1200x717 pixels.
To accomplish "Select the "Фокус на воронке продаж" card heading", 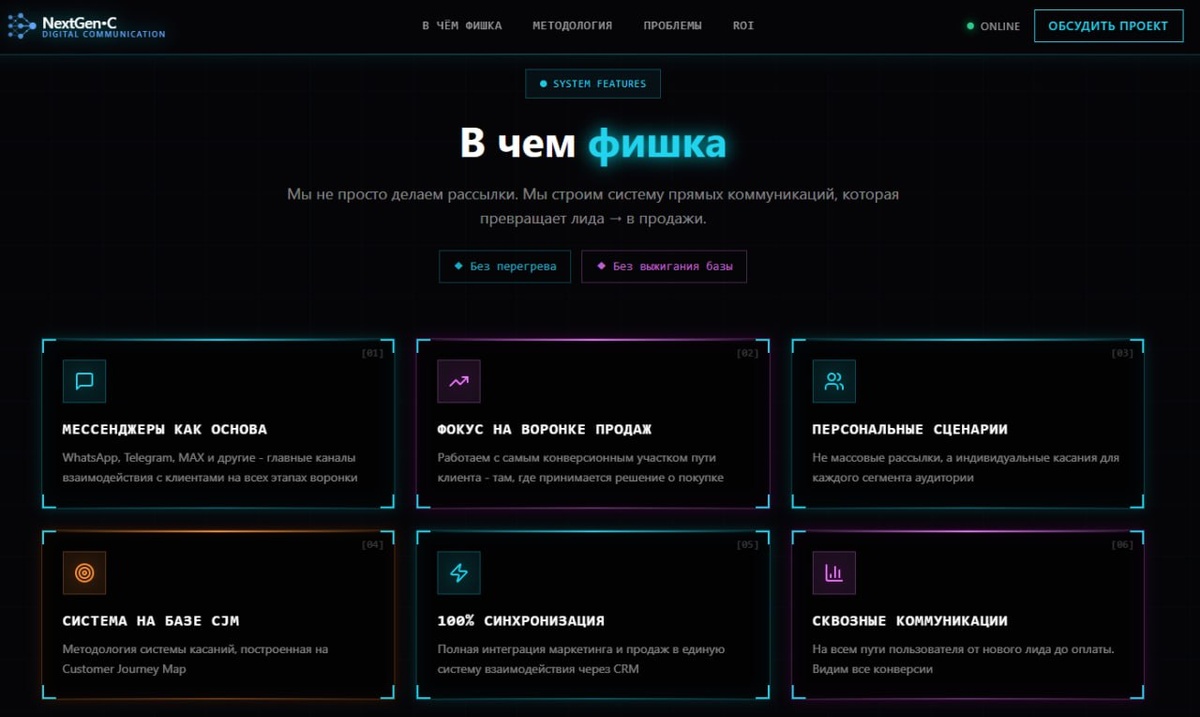I will coord(545,429).
